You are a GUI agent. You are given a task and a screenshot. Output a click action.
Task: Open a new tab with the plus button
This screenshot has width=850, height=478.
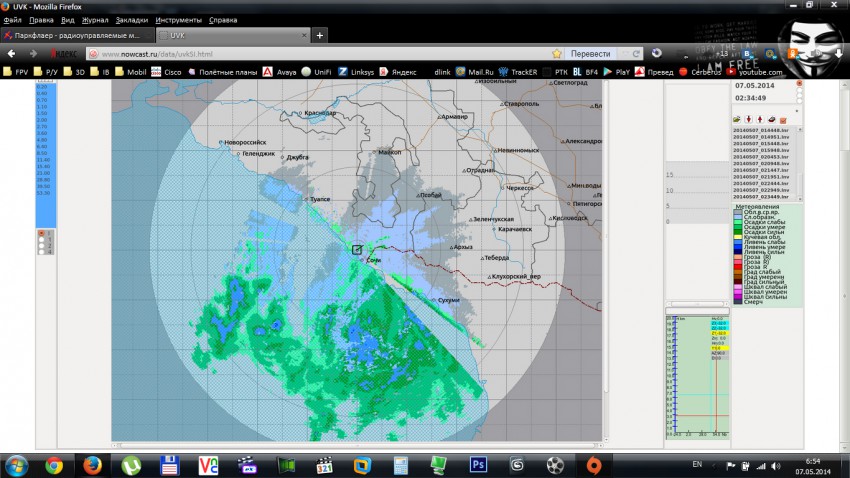tap(320, 35)
